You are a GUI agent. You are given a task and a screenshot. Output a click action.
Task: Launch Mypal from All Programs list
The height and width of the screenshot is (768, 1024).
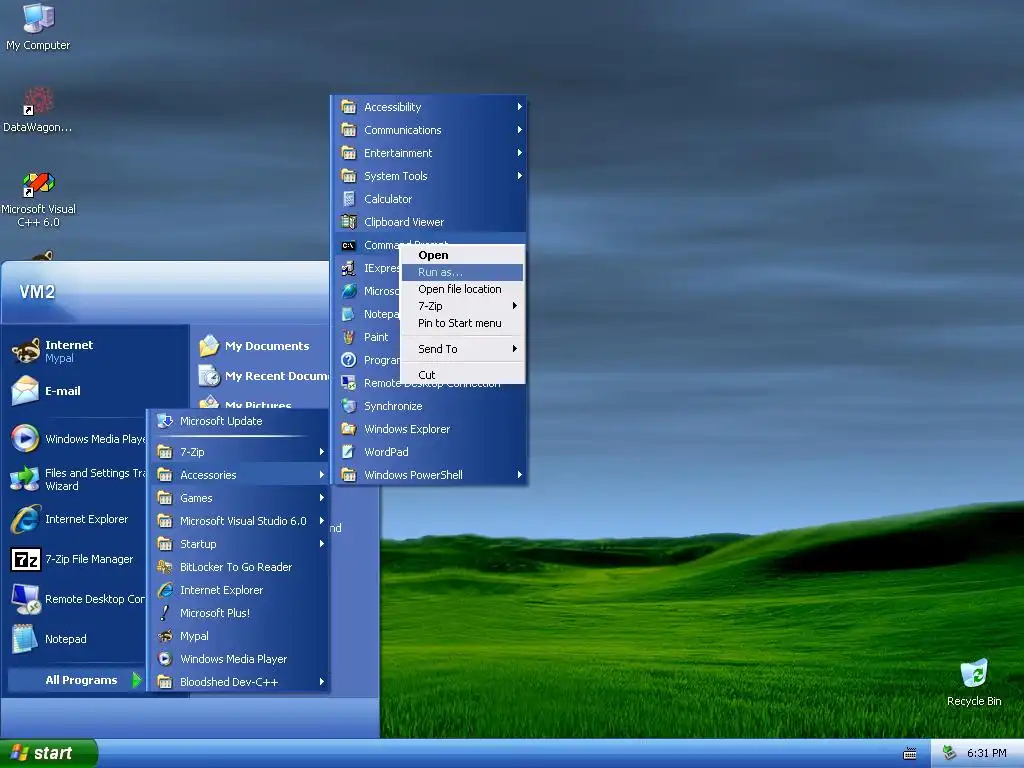tap(239, 636)
